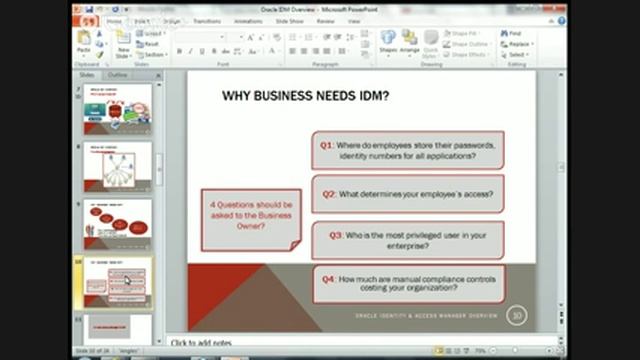The width and height of the screenshot is (640, 360).
Task: Click the Find button
Action: point(511,33)
